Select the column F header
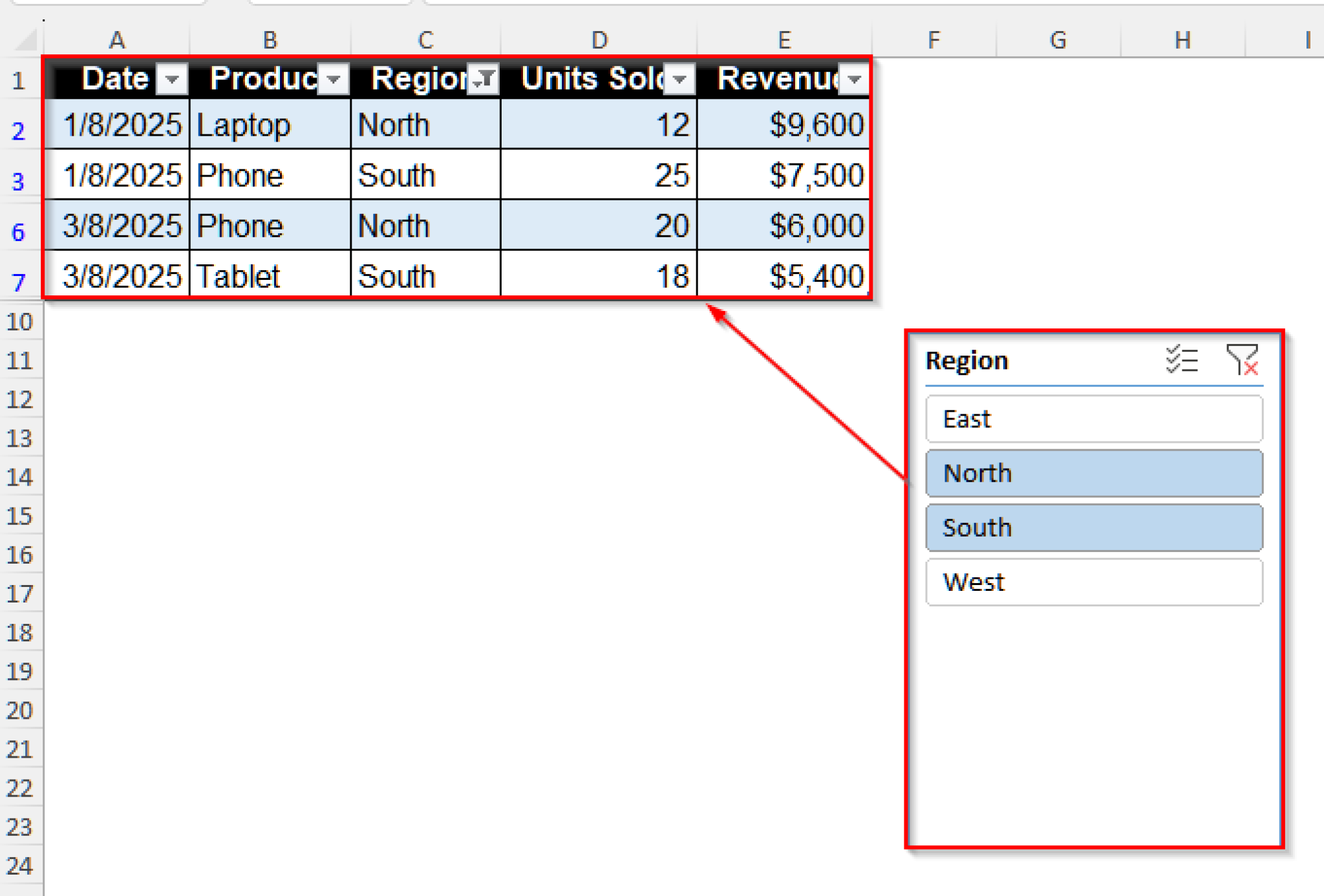This screenshot has width=1324, height=896. 933,39
